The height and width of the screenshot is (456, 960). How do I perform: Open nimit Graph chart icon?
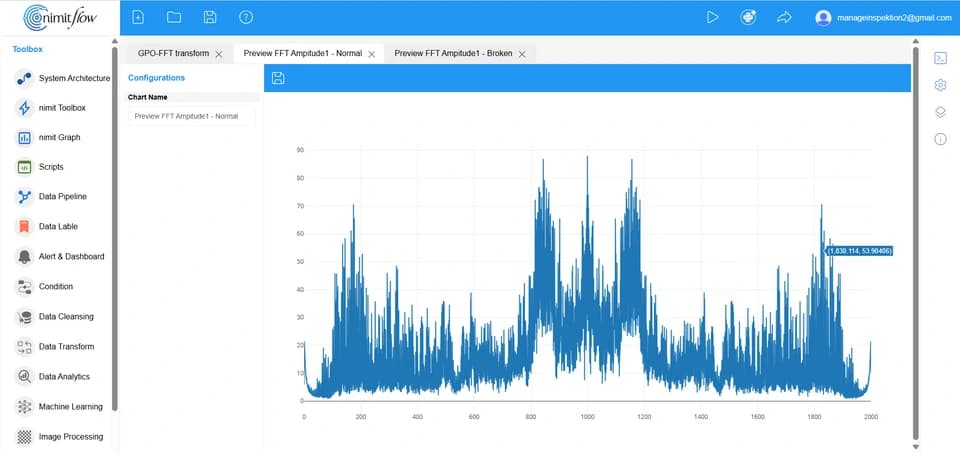[24, 138]
